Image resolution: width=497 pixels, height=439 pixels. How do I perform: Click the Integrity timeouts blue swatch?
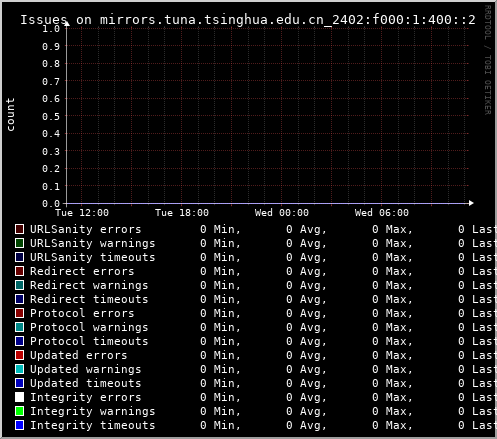[x=20, y=425]
